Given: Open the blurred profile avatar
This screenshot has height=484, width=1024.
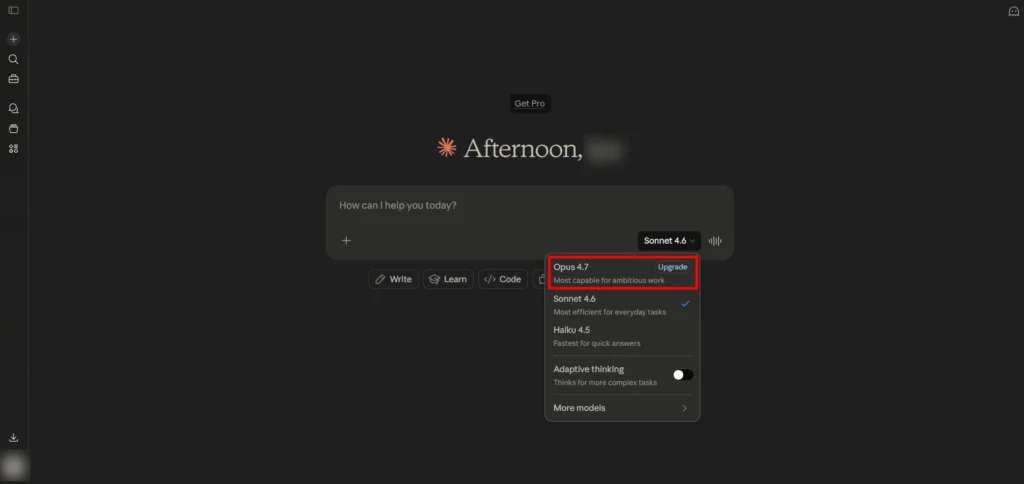Looking at the screenshot, I should pyautogui.click(x=14, y=466).
